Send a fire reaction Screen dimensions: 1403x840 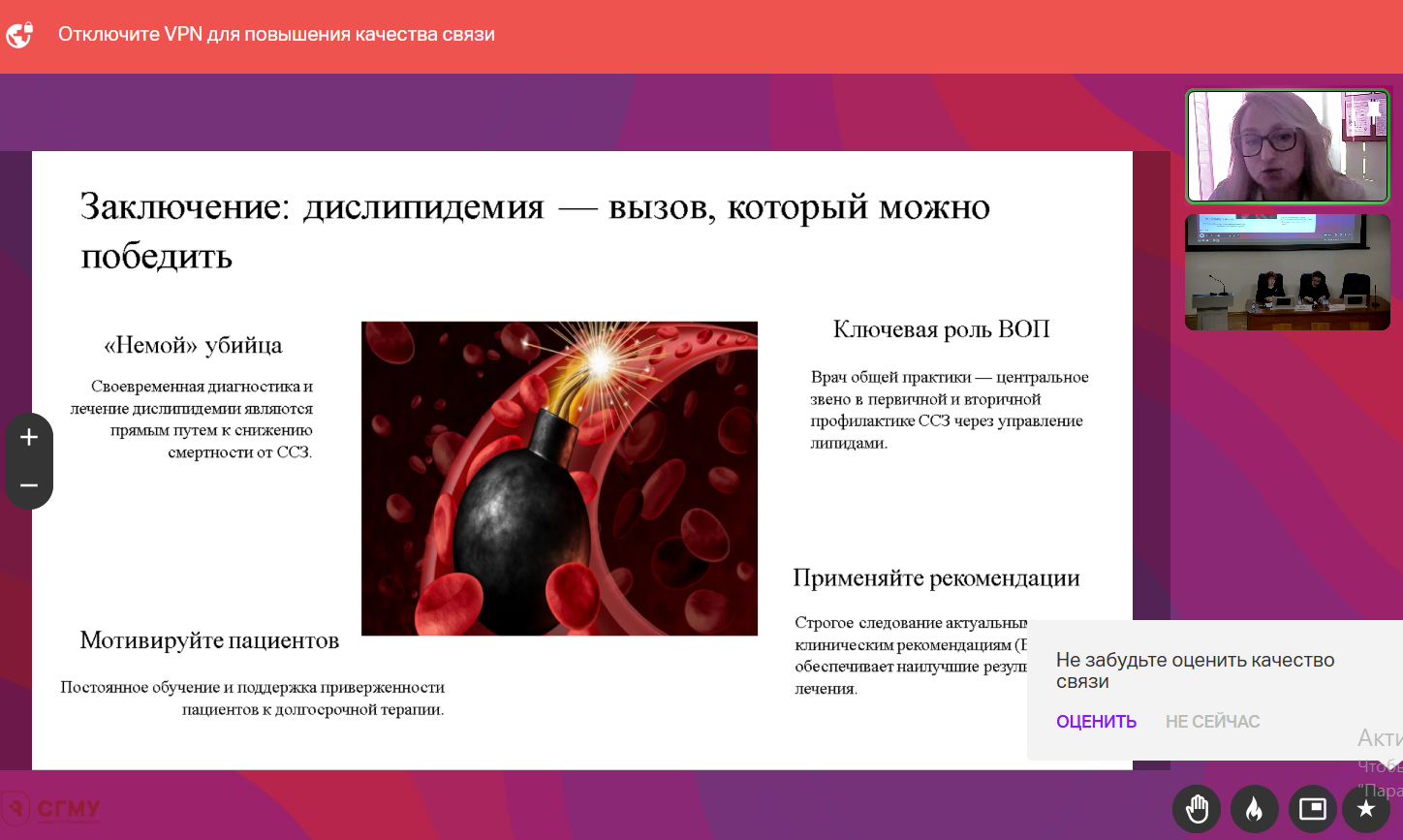pos(1254,808)
